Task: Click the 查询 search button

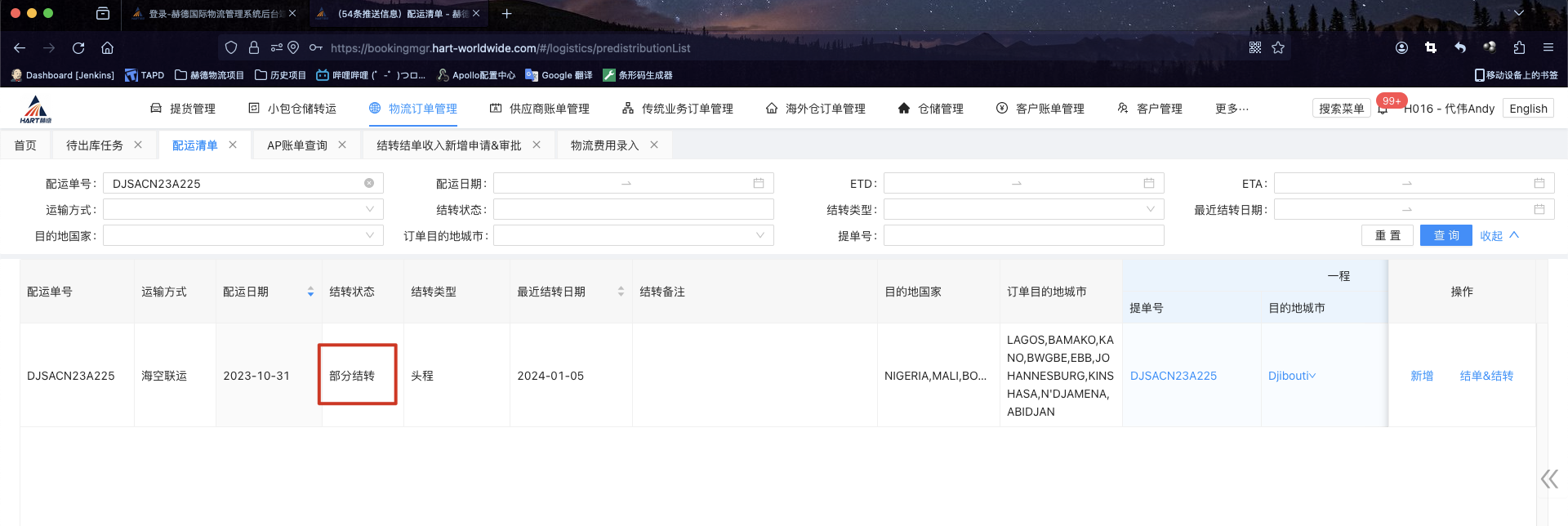Action: tap(1445, 236)
